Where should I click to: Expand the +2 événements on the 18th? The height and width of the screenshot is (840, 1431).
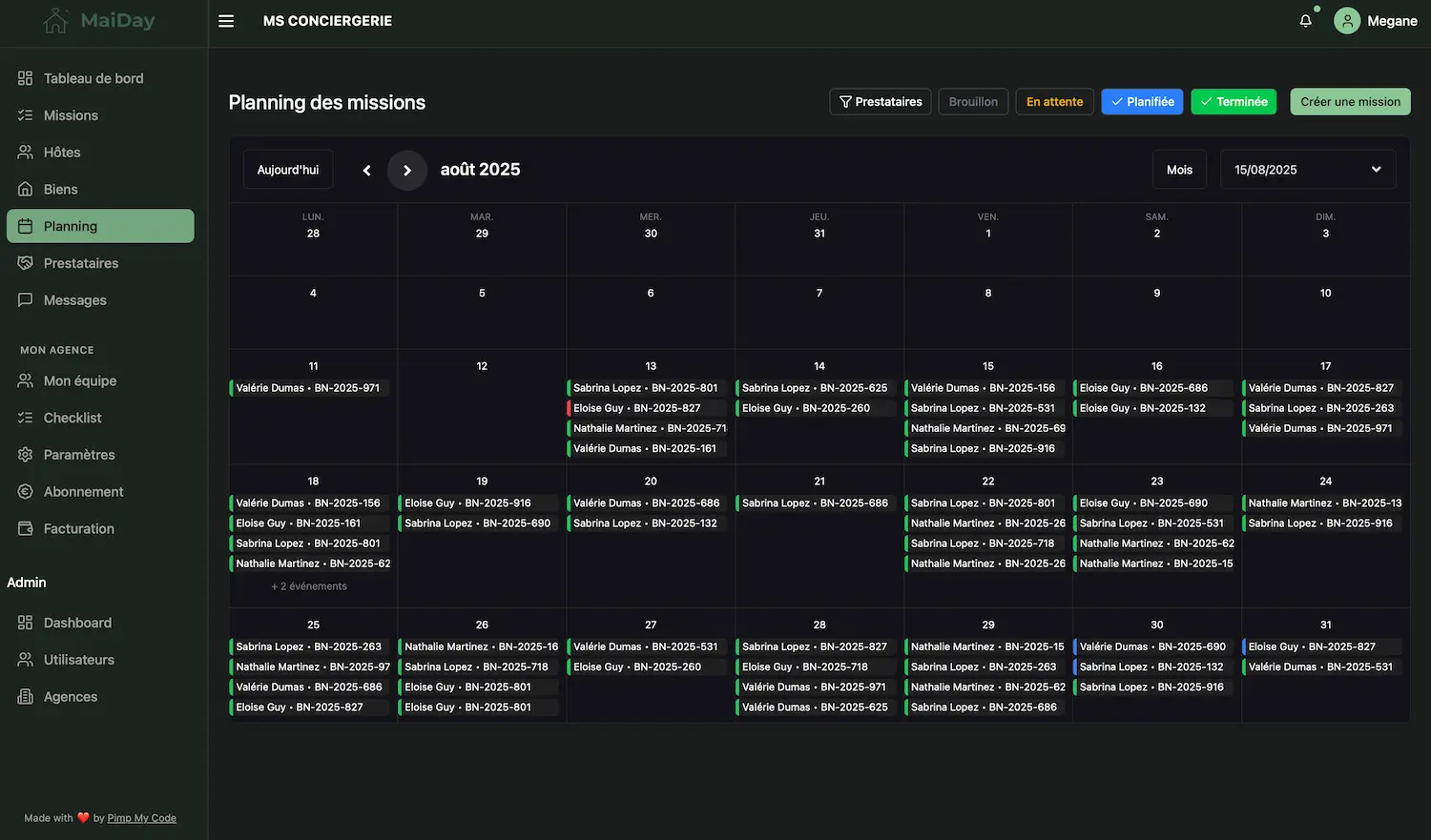pyautogui.click(x=309, y=586)
